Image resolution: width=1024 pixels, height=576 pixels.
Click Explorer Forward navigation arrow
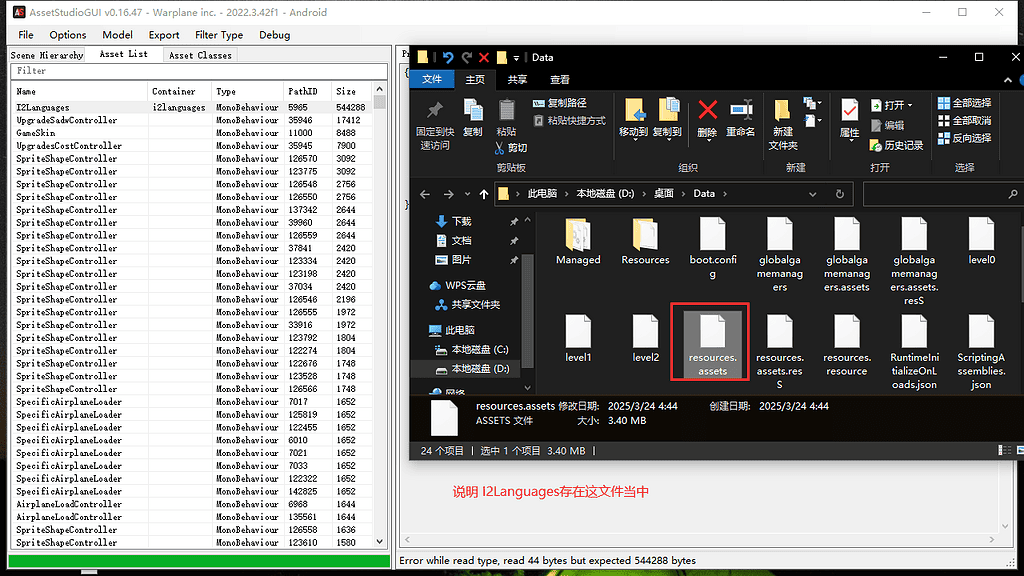(448, 194)
